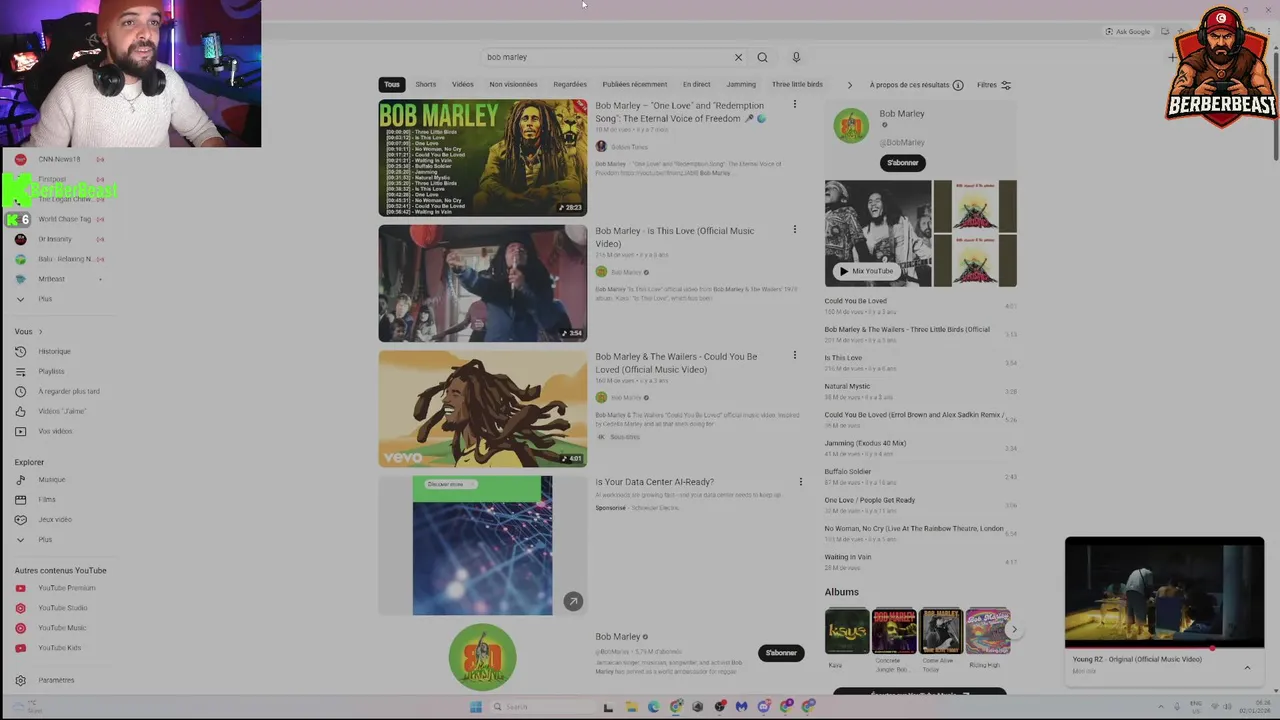
Task: Open Films in Explorer
Action: [x=47, y=500]
